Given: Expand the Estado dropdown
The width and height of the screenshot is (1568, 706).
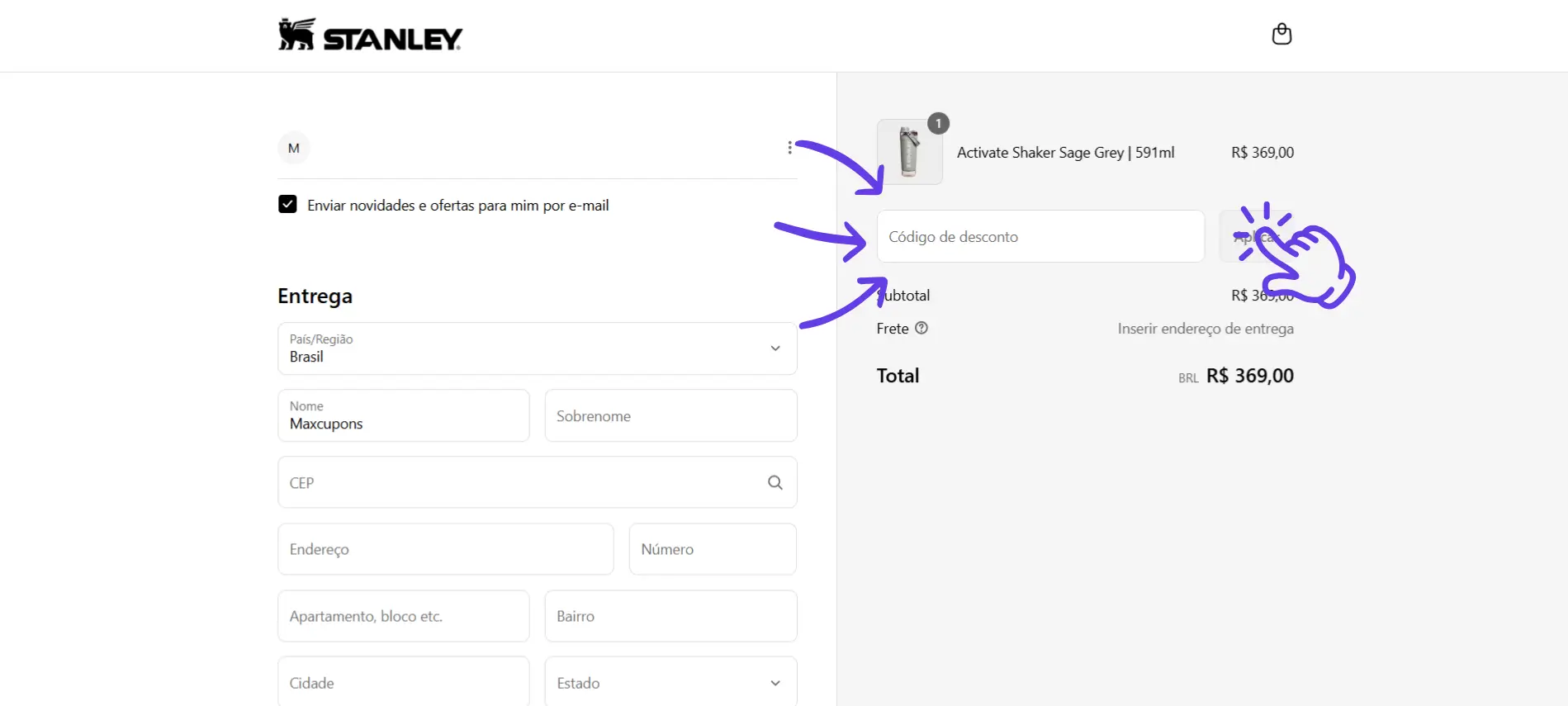Looking at the screenshot, I should pyautogui.click(x=670, y=682).
